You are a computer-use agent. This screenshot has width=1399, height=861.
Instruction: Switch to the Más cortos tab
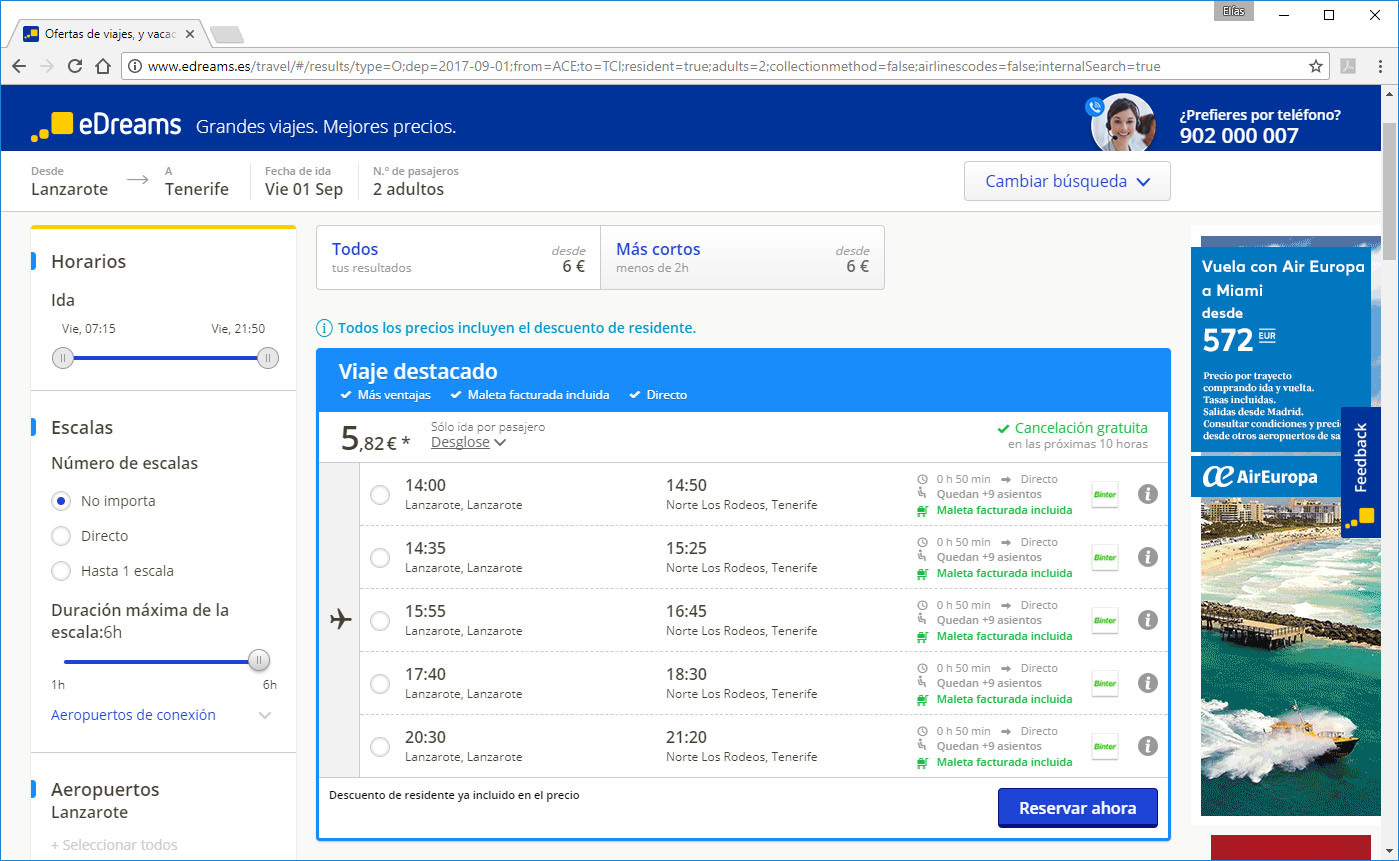coord(742,257)
